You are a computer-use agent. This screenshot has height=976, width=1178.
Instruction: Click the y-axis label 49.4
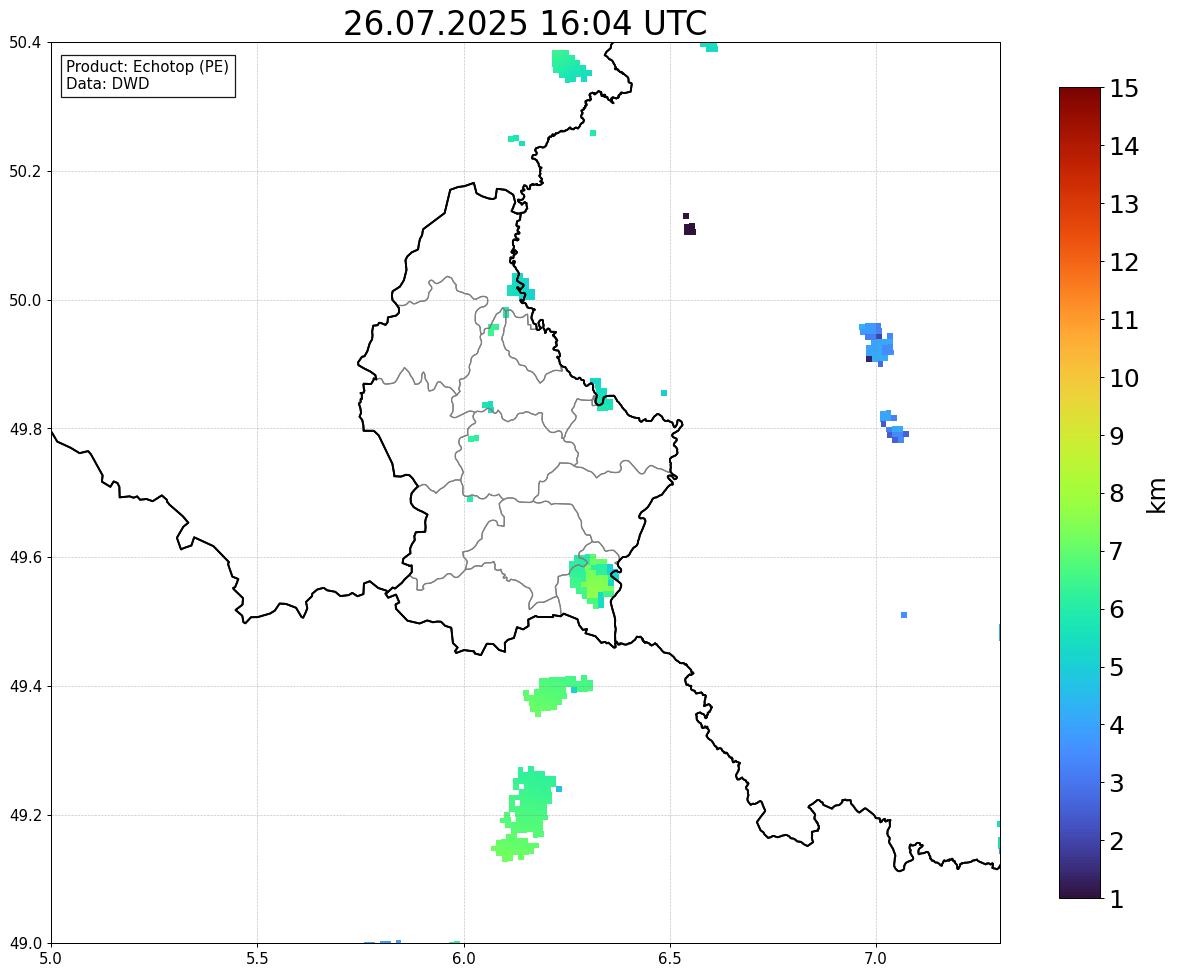[x=25, y=686]
